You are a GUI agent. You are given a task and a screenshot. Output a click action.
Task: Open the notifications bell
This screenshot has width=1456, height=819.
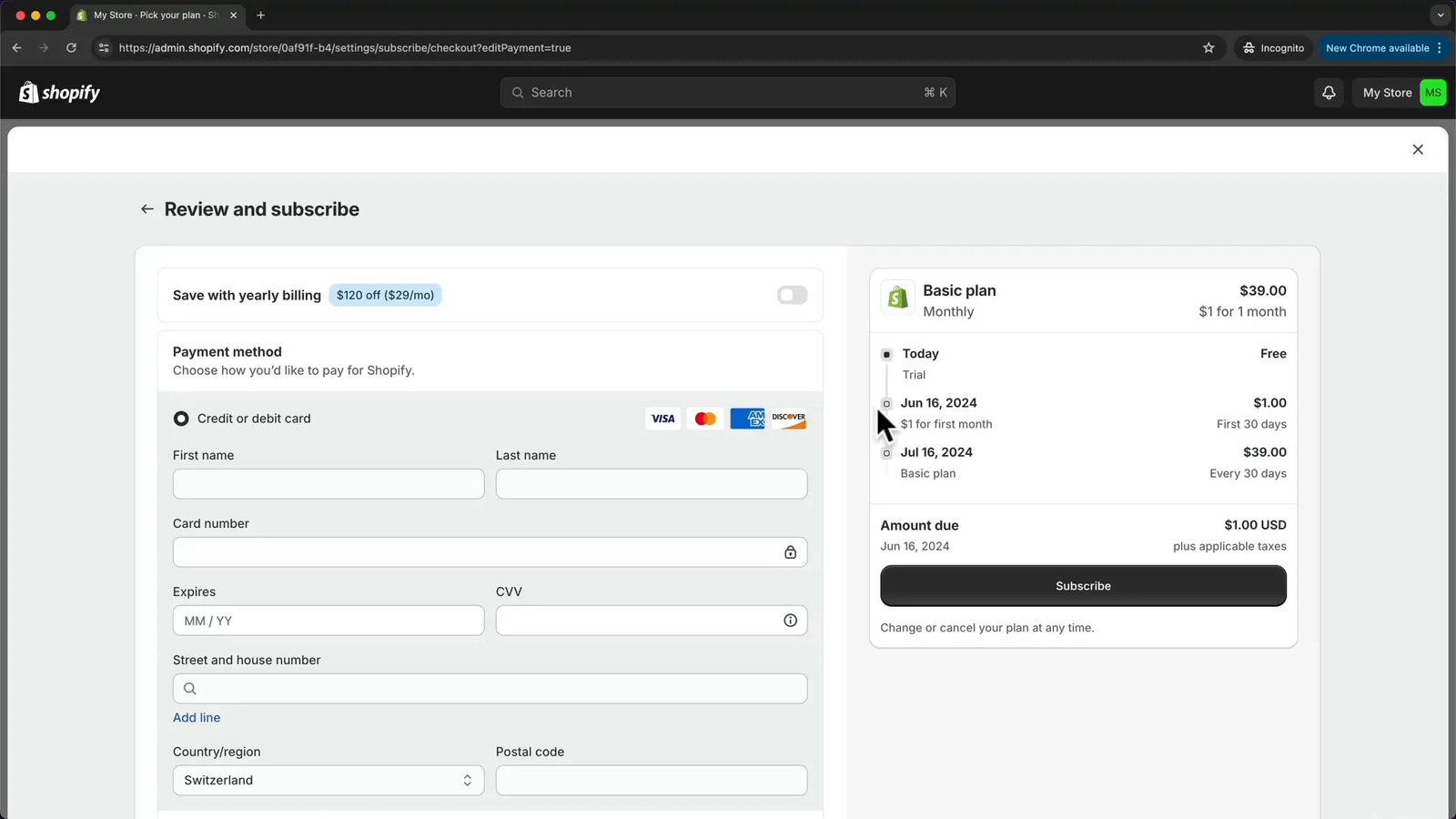tap(1329, 92)
